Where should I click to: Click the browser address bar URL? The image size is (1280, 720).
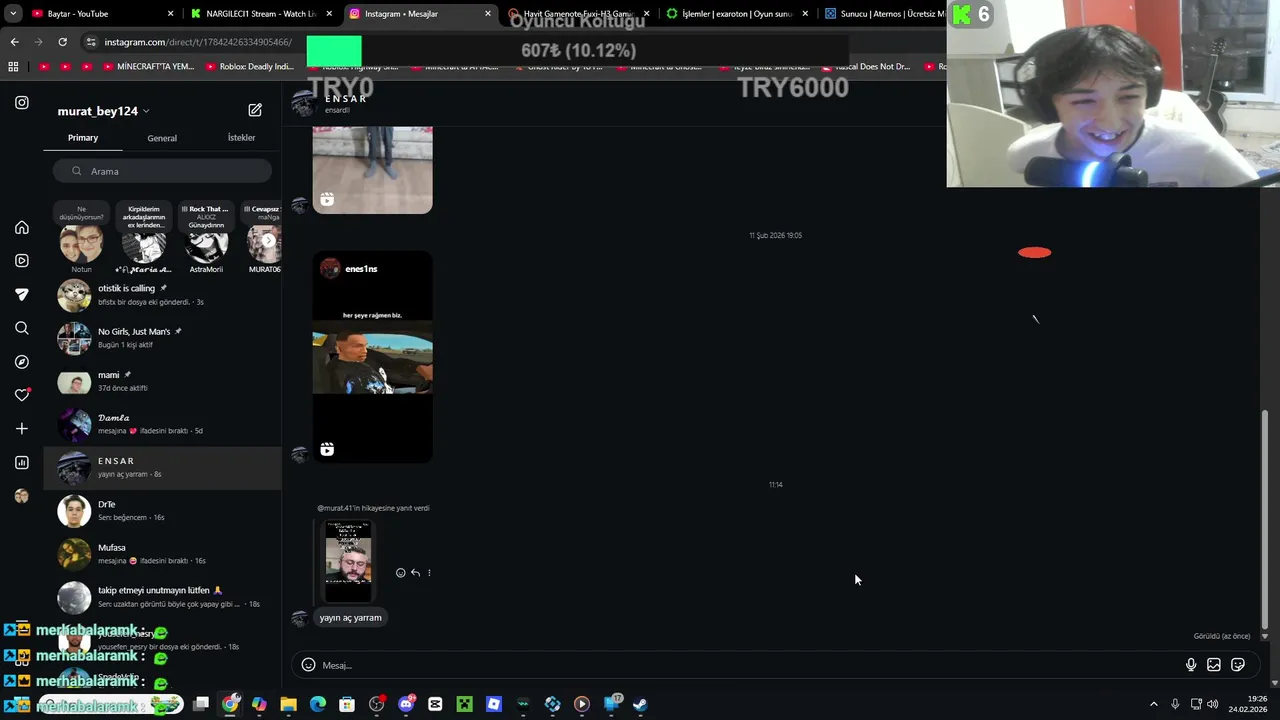coord(198,42)
